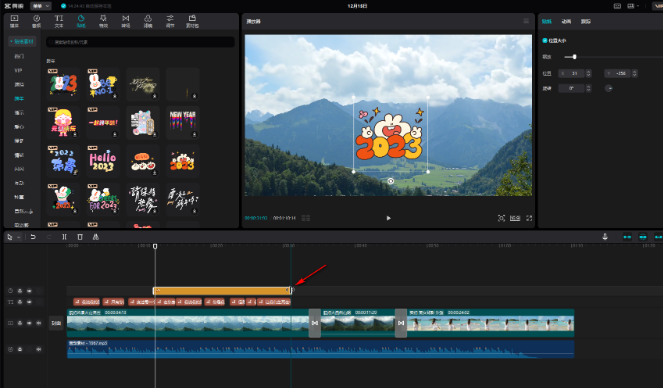Click the delete trash icon in timeline toolbar
The width and height of the screenshot is (663, 388).
click(x=80, y=237)
